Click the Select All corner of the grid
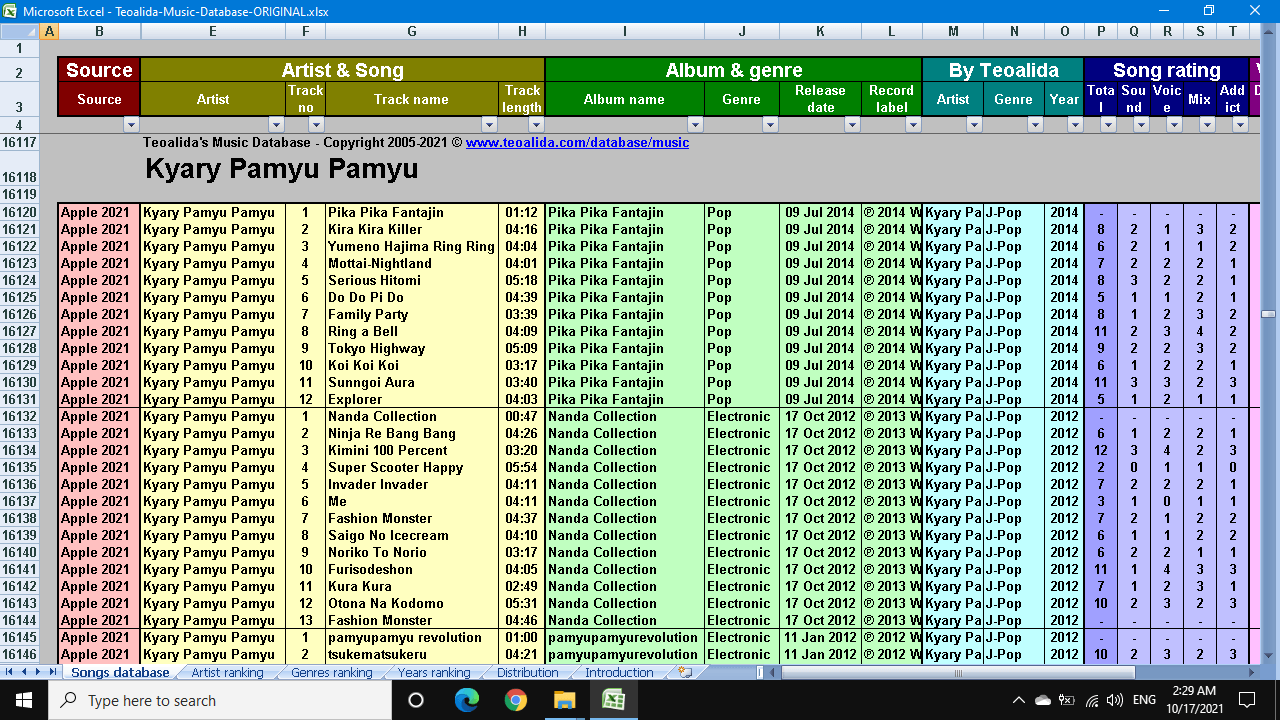The image size is (1280, 720). pos(20,31)
